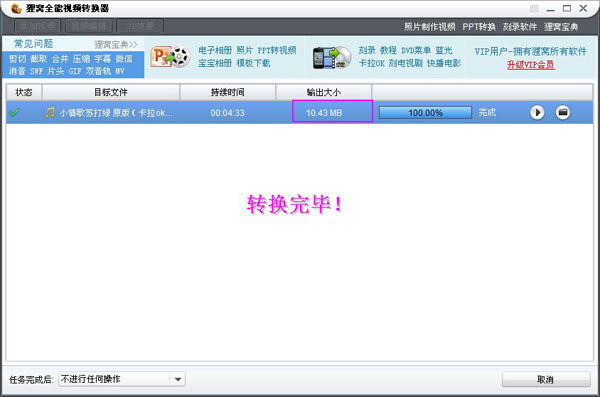Open the PPT转换 menu item

(479, 27)
